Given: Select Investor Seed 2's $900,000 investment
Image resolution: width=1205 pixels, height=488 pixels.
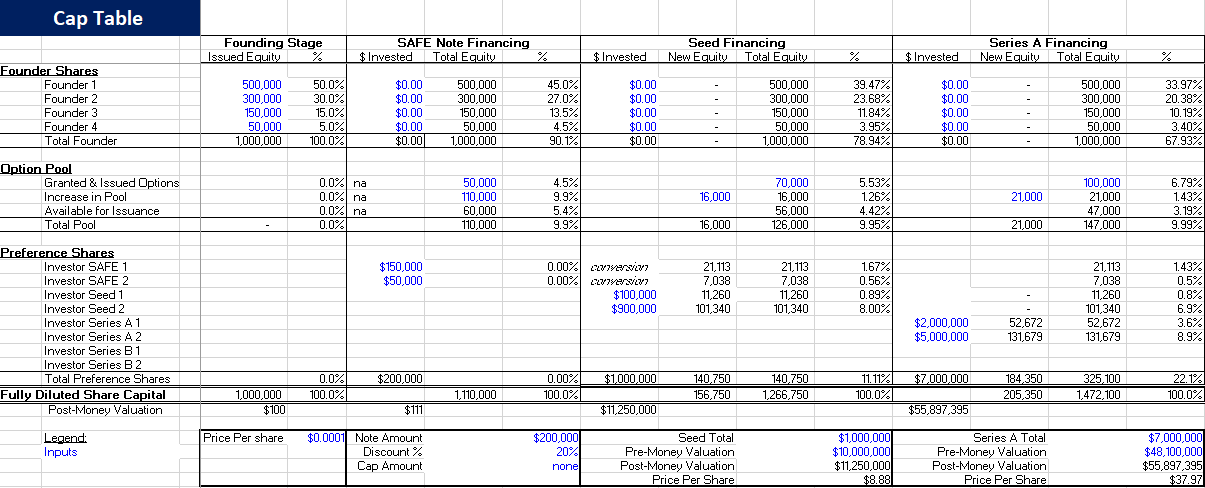Looking at the screenshot, I should coord(635,309).
